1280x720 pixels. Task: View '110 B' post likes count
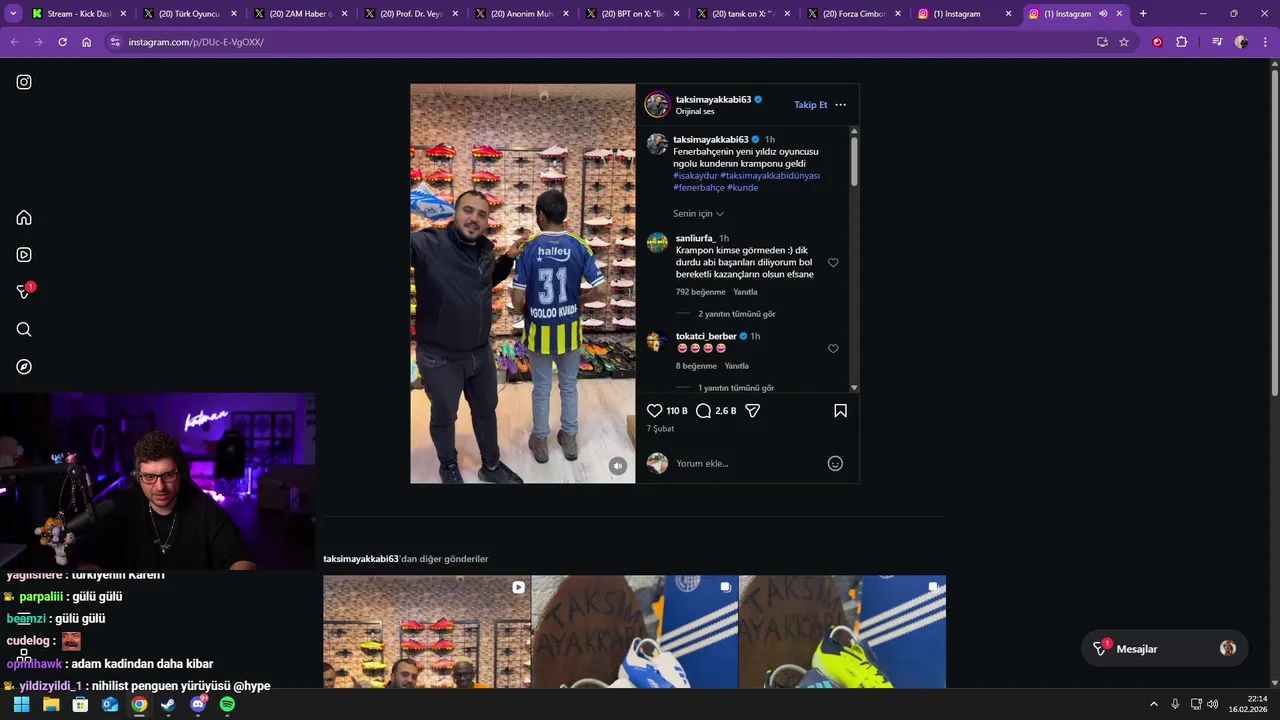tap(677, 411)
